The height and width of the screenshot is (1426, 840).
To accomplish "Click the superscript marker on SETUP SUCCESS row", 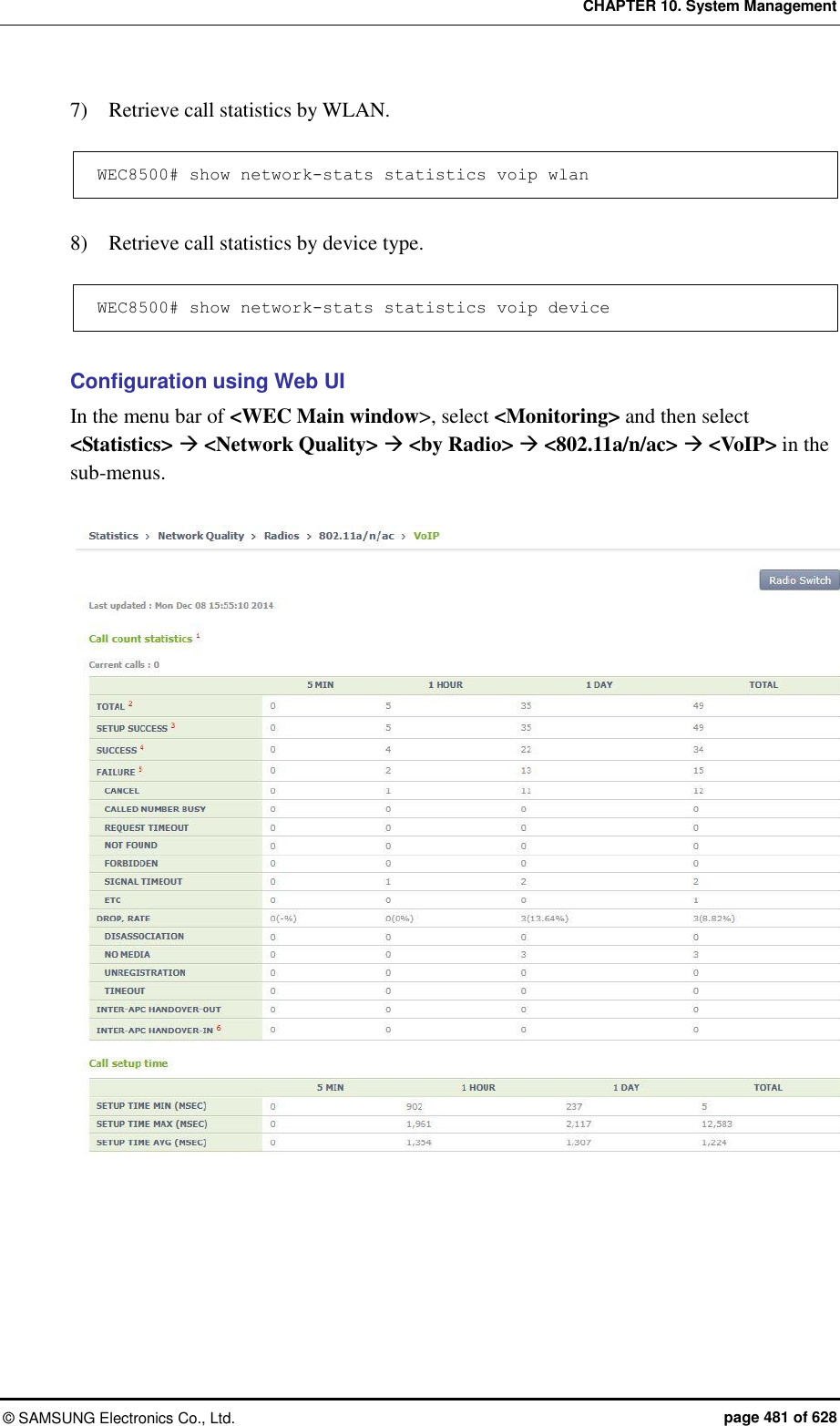I will pos(173,723).
